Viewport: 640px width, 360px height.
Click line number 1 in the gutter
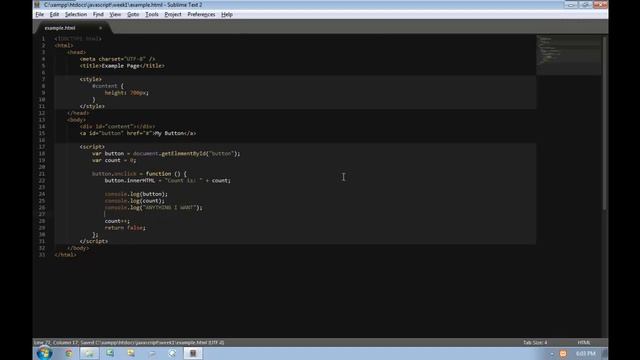coord(43,39)
